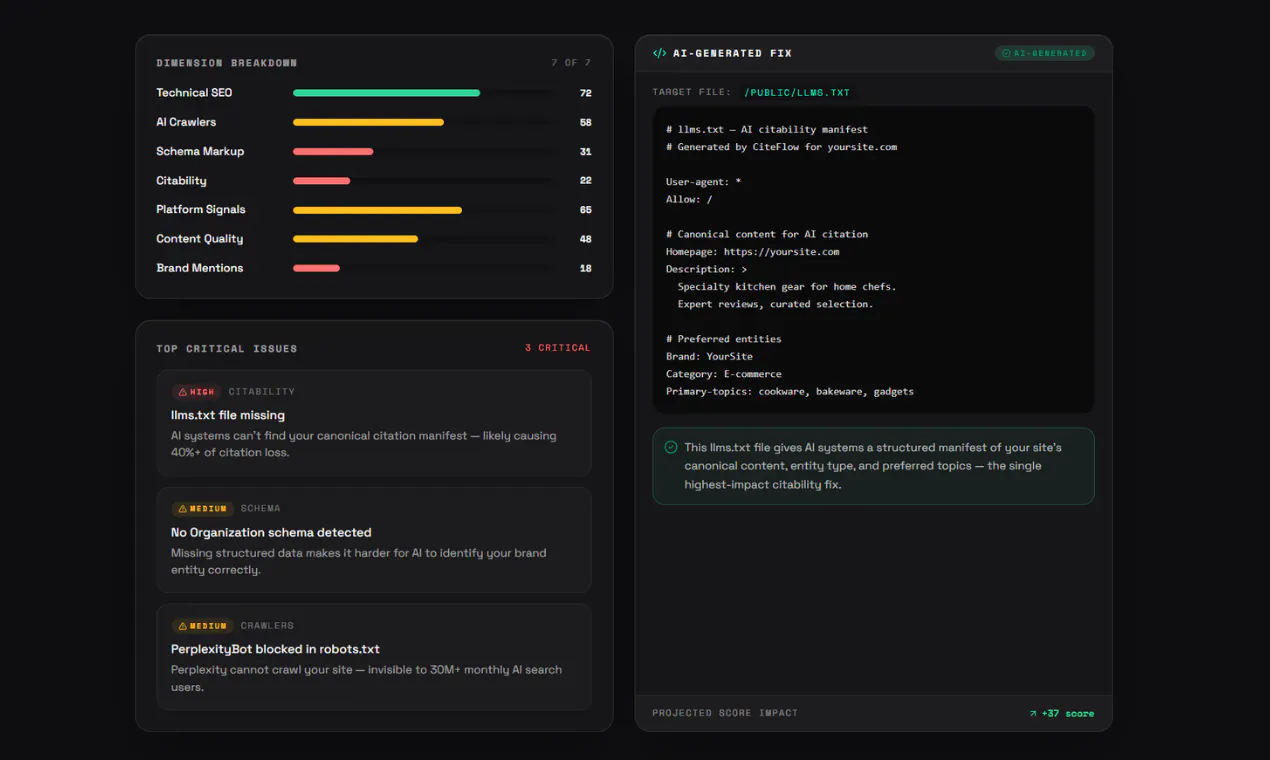
Task: Open the No Organization schema detected issue
Action: pos(374,540)
